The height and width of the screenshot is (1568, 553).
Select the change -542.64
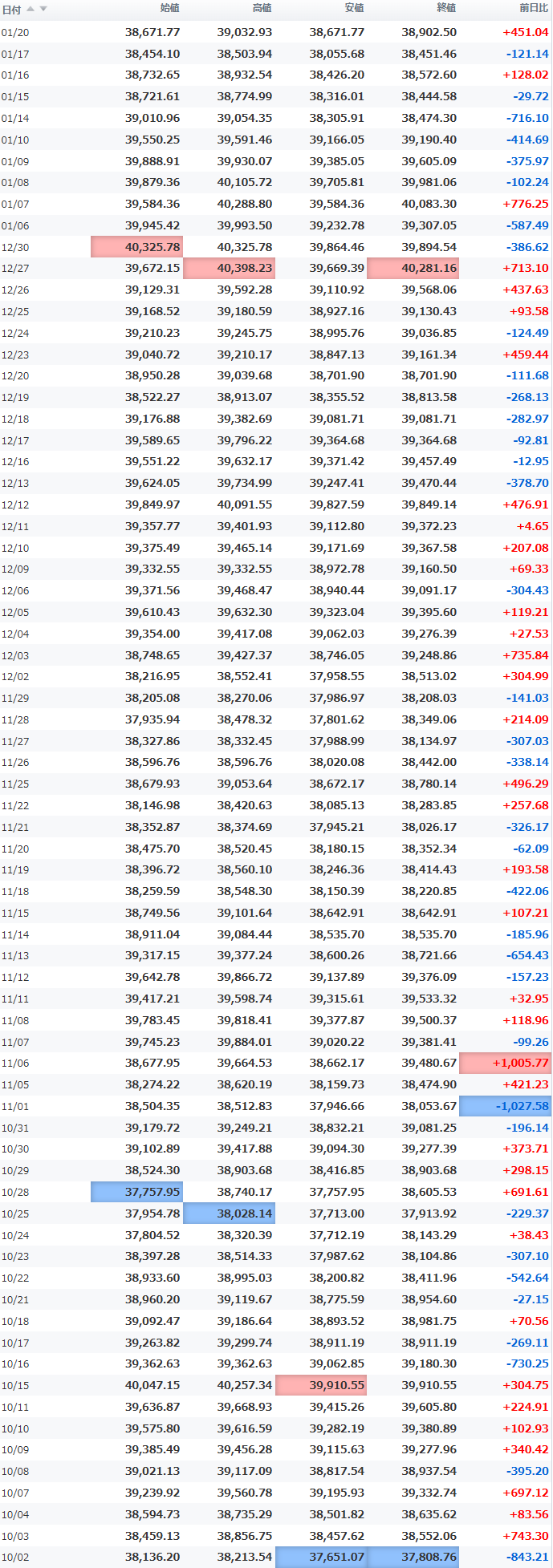(527, 1278)
